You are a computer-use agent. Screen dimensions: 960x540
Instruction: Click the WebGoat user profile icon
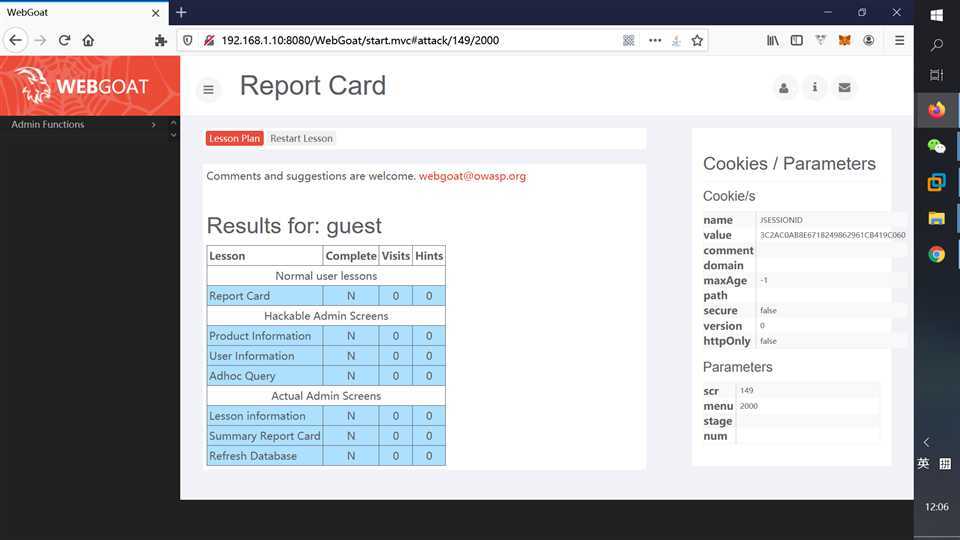point(784,88)
